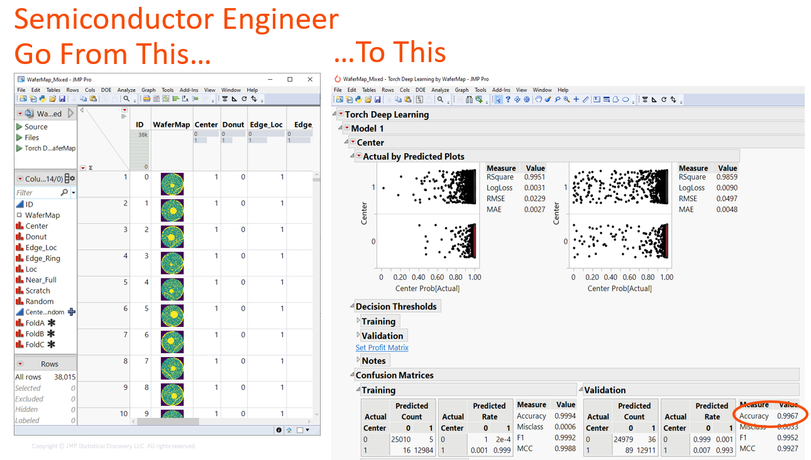Click the Open file folder icon in data table window
811x460 pixels.
tap(52, 98)
